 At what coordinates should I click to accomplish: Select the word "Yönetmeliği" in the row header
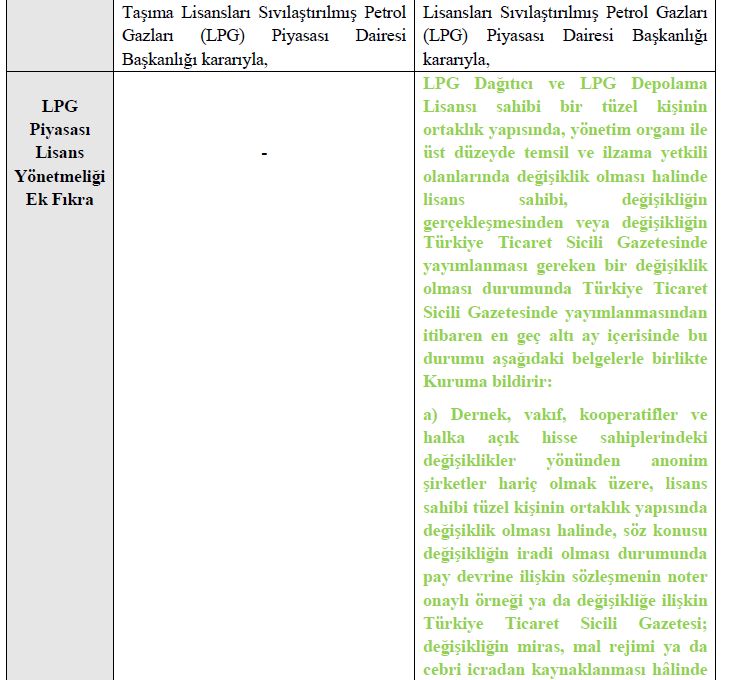click(x=62, y=176)
